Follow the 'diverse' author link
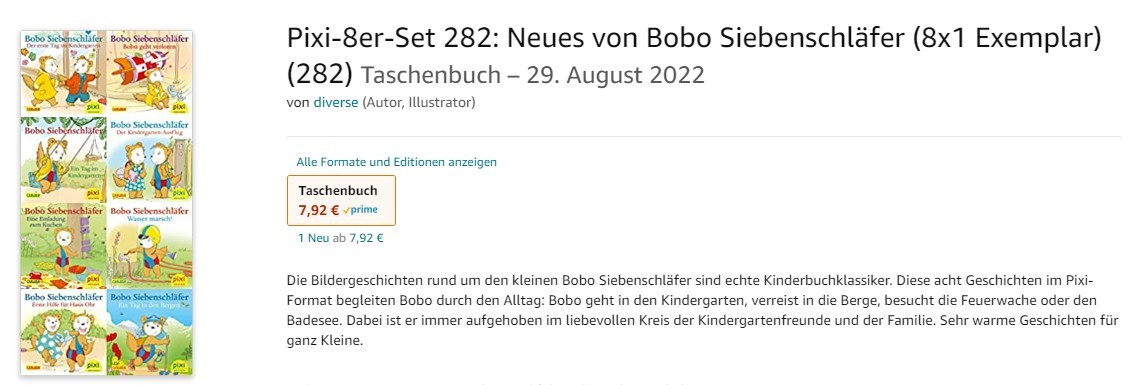This screenshot has width=1148, height=385. click(x=335, y=102)
